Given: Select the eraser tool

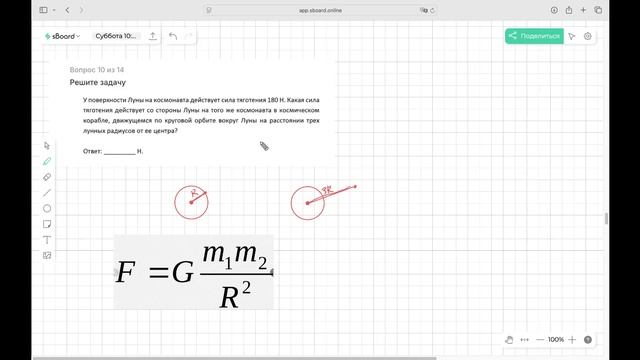Looking at the screenshot, I should click(x=47, y=177).
